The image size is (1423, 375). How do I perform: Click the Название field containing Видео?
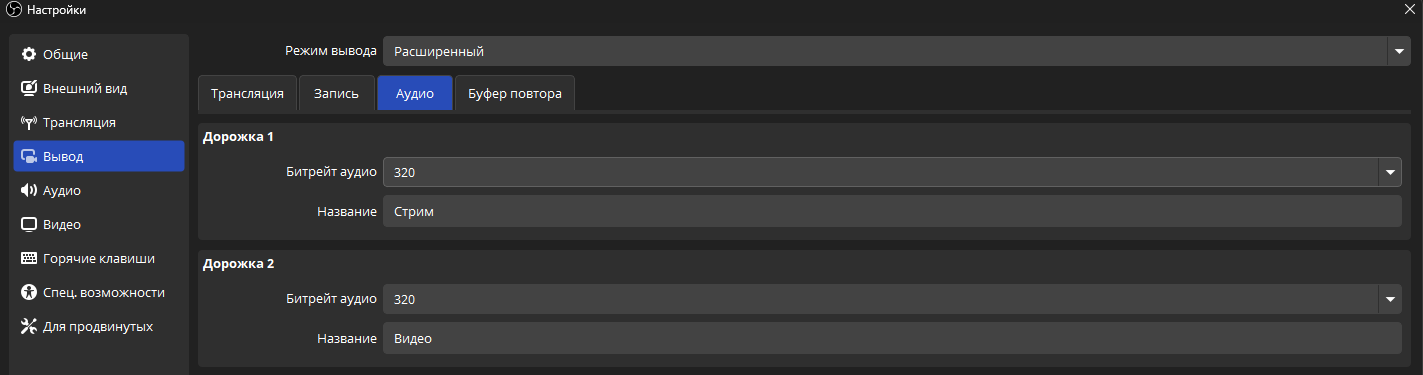(892, 339)
